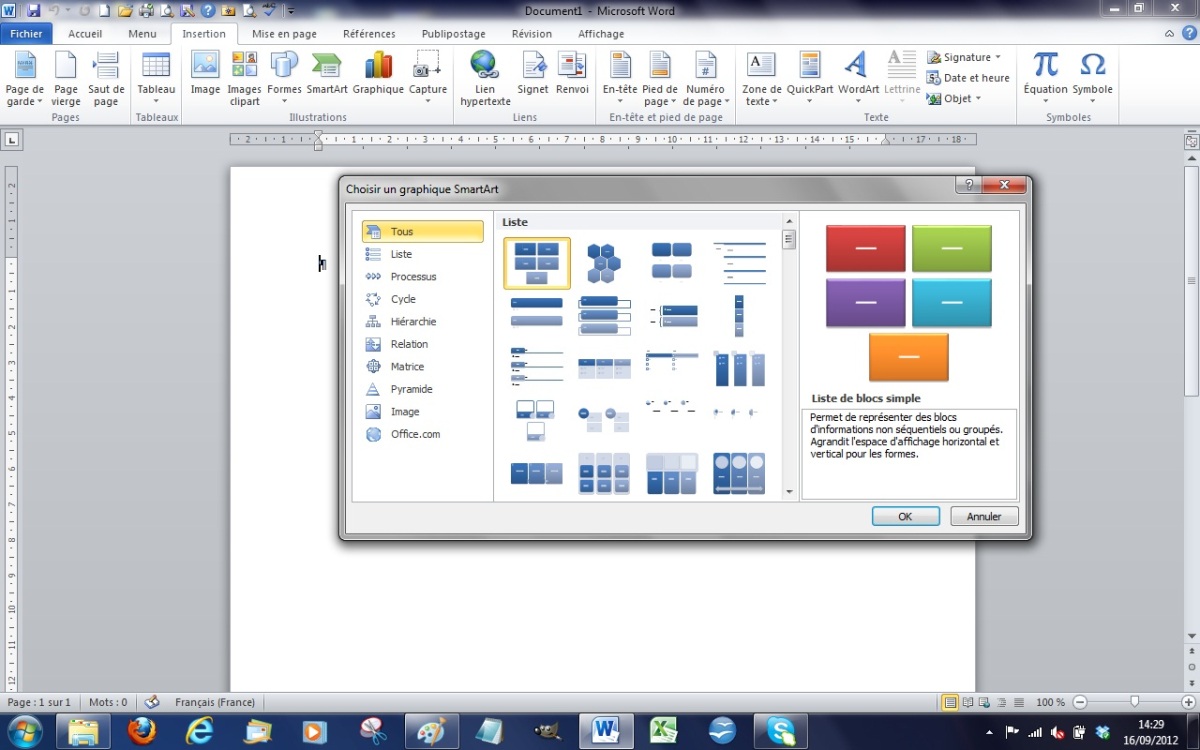Select the Tous category
This screenshot has height=750, width=1200.
423,232
